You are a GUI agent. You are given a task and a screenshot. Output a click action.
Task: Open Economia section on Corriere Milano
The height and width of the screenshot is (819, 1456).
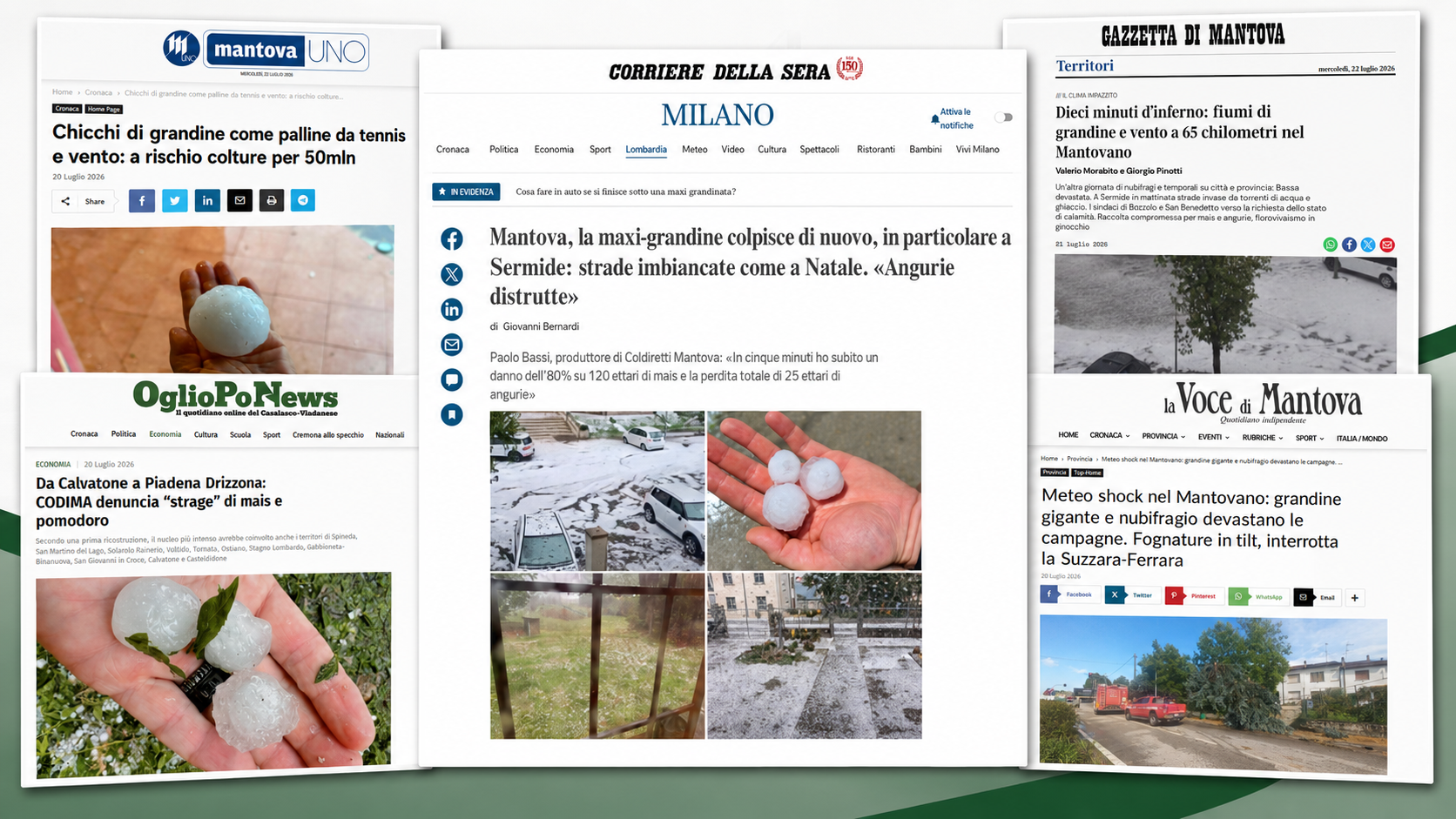(x=554, y=150)
